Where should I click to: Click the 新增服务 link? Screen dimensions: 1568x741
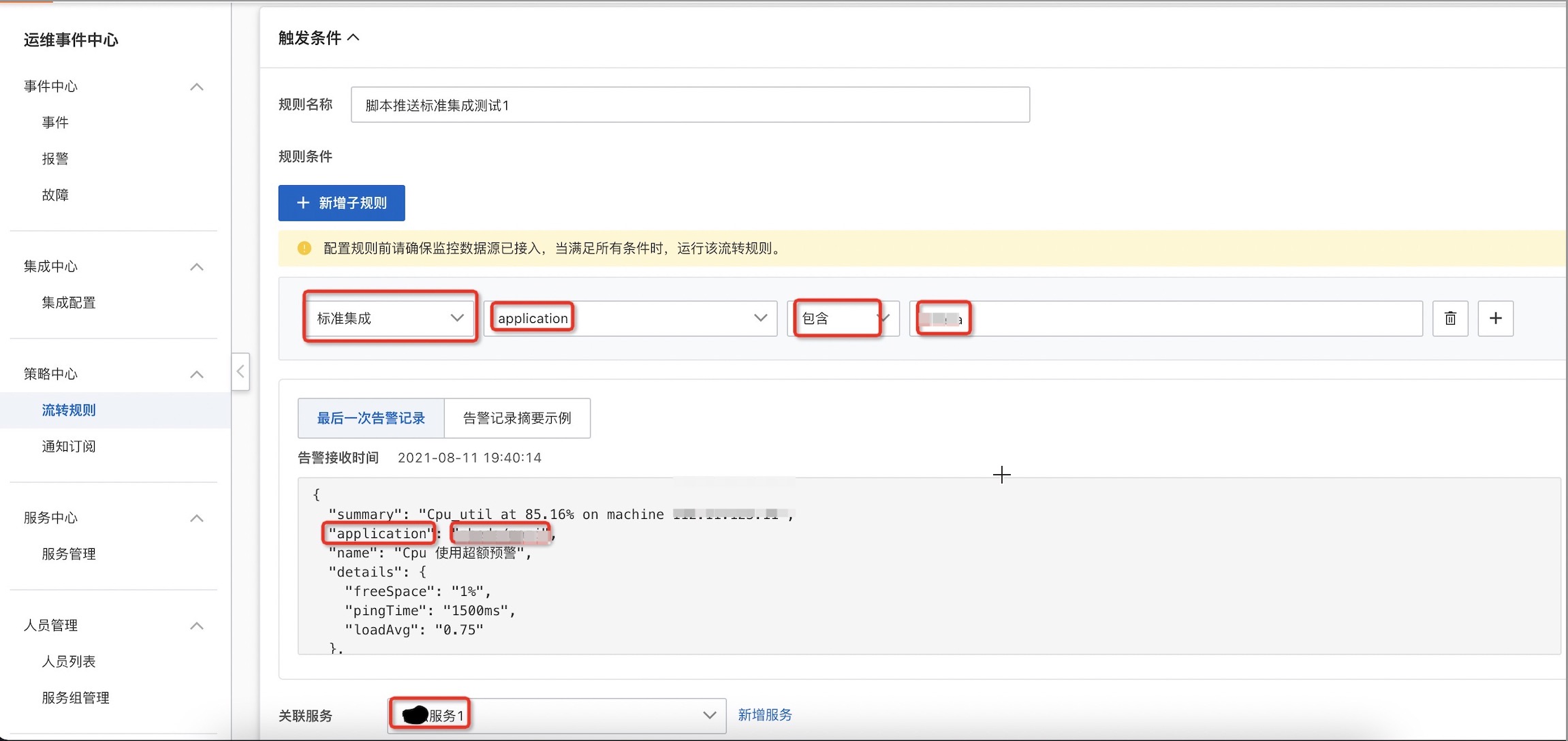click(765, 714)
